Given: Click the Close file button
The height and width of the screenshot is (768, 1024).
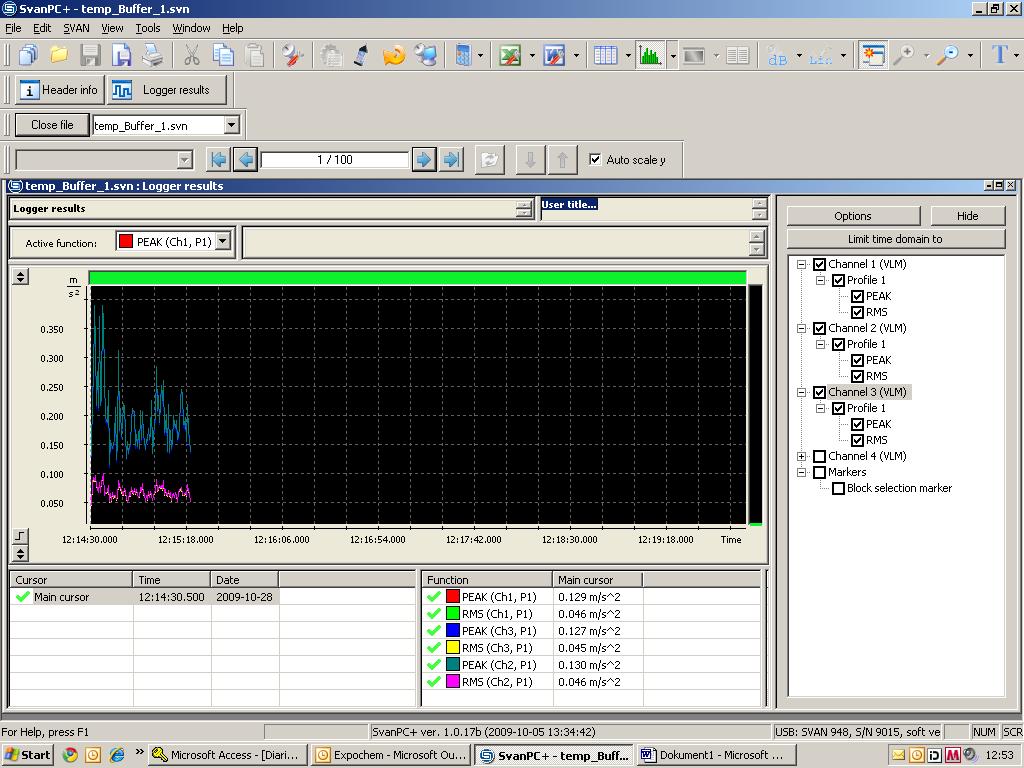Looking at the screenshot, I should [x=52, y=125].
